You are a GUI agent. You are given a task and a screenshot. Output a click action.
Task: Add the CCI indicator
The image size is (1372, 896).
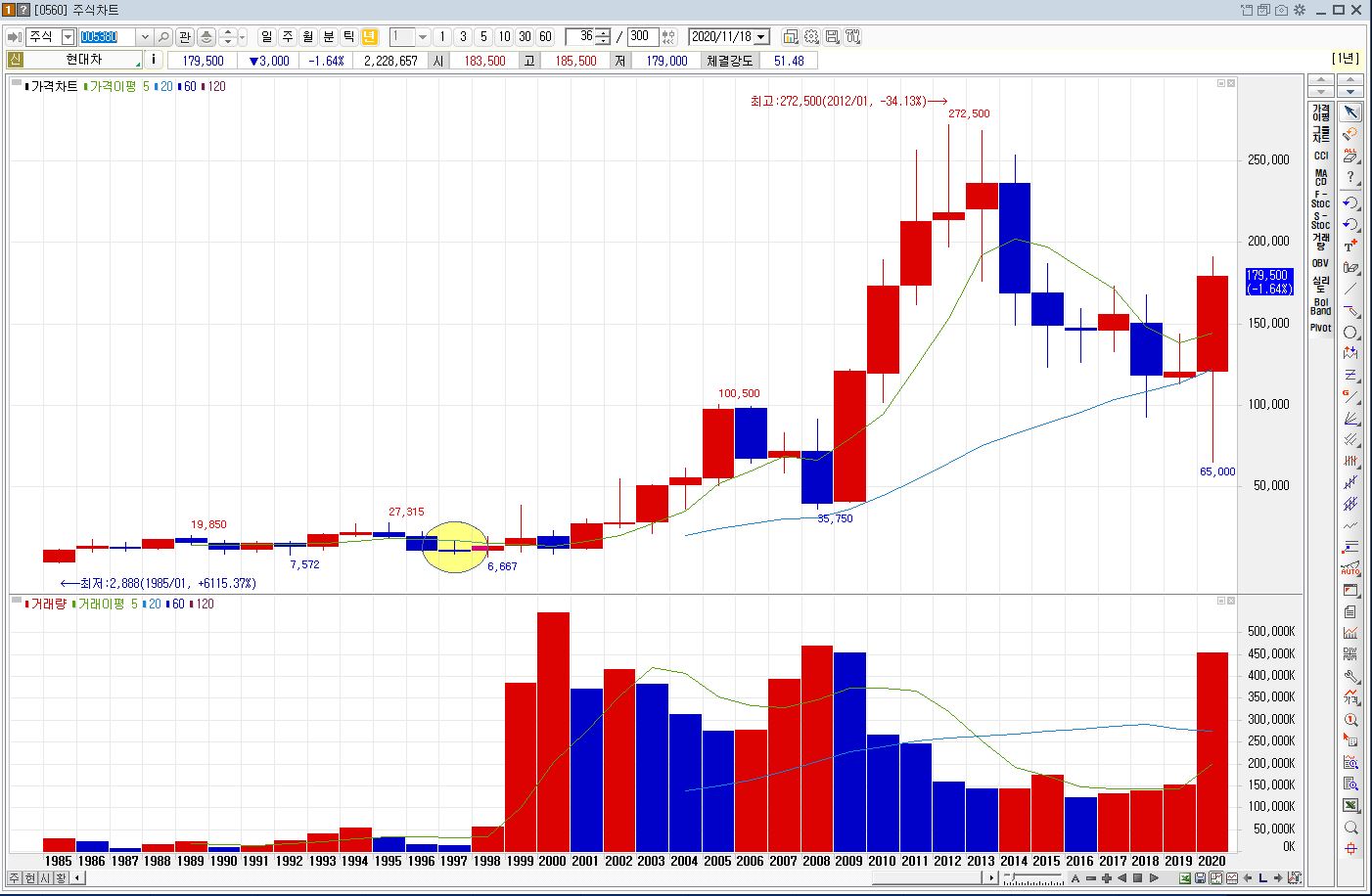pos(1321,157)
